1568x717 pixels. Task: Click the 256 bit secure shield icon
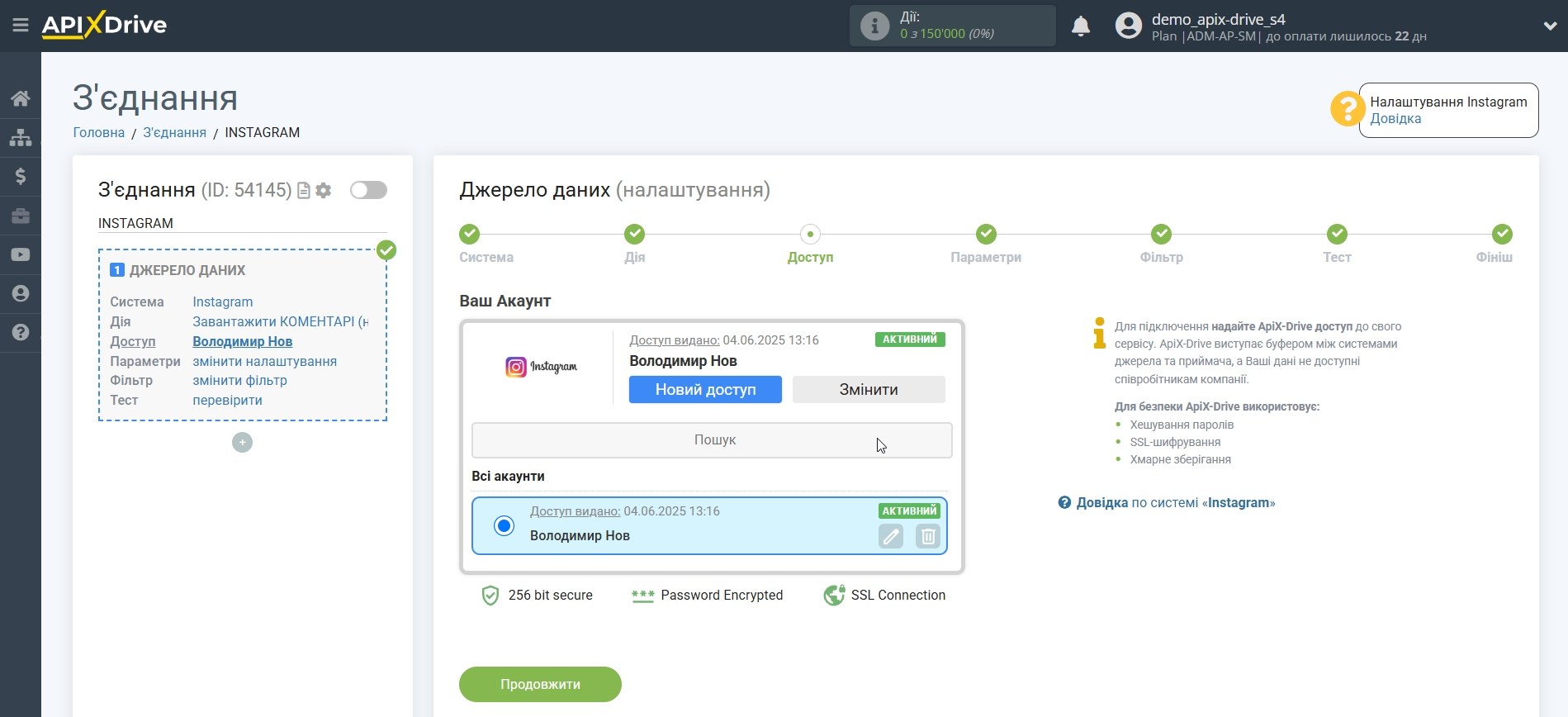pyautogui.click(x=490, y=596)
